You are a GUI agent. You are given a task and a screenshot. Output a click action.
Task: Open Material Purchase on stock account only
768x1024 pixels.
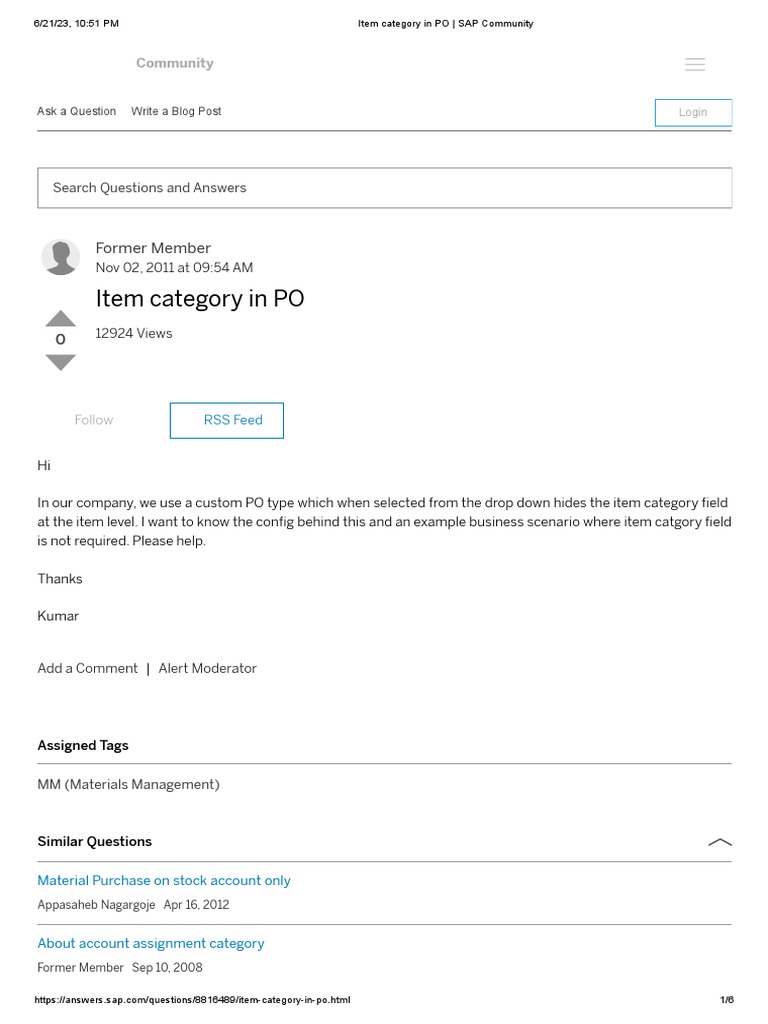(164, 880)
